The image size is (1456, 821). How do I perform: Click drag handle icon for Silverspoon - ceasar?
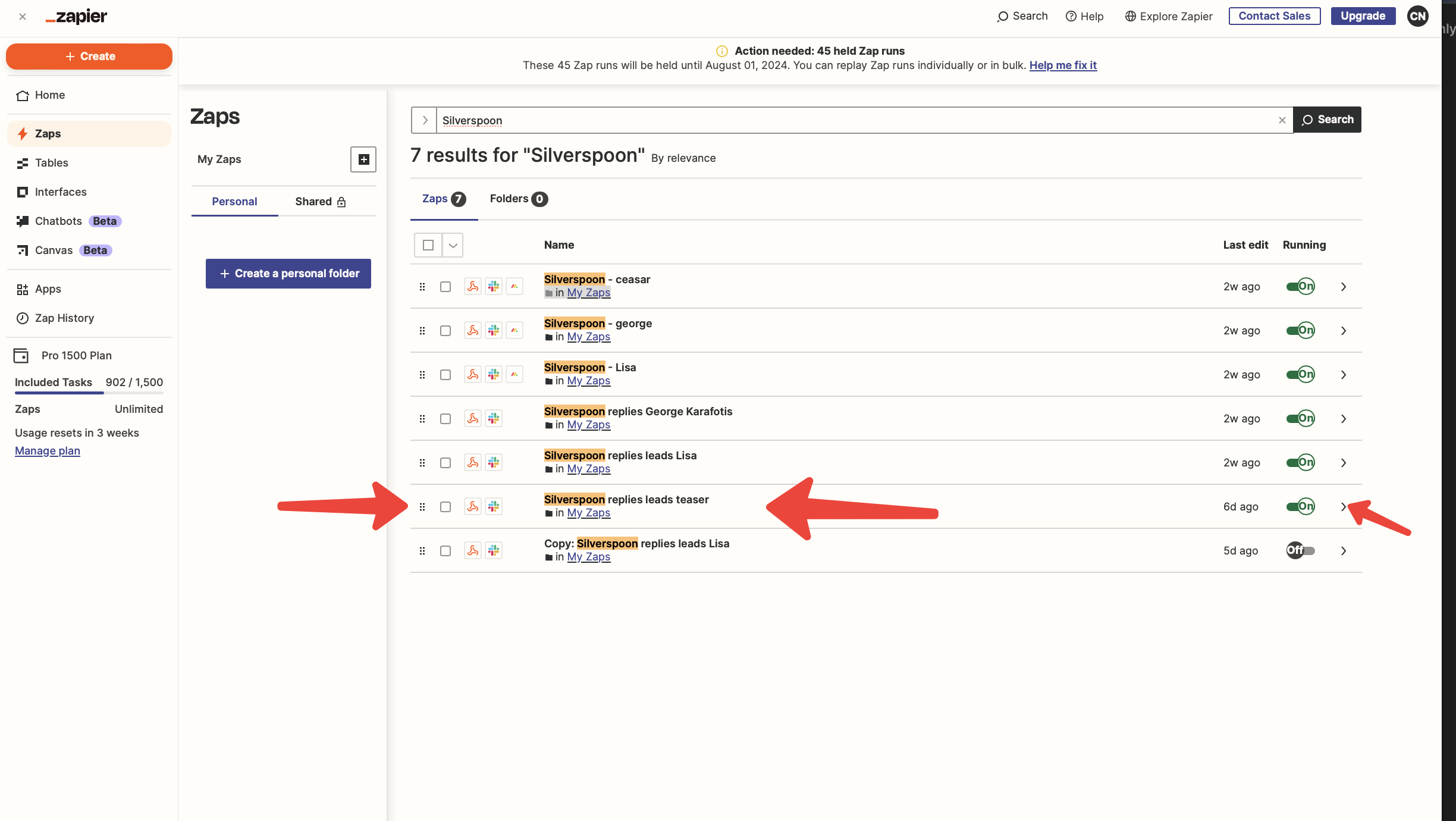422,287
